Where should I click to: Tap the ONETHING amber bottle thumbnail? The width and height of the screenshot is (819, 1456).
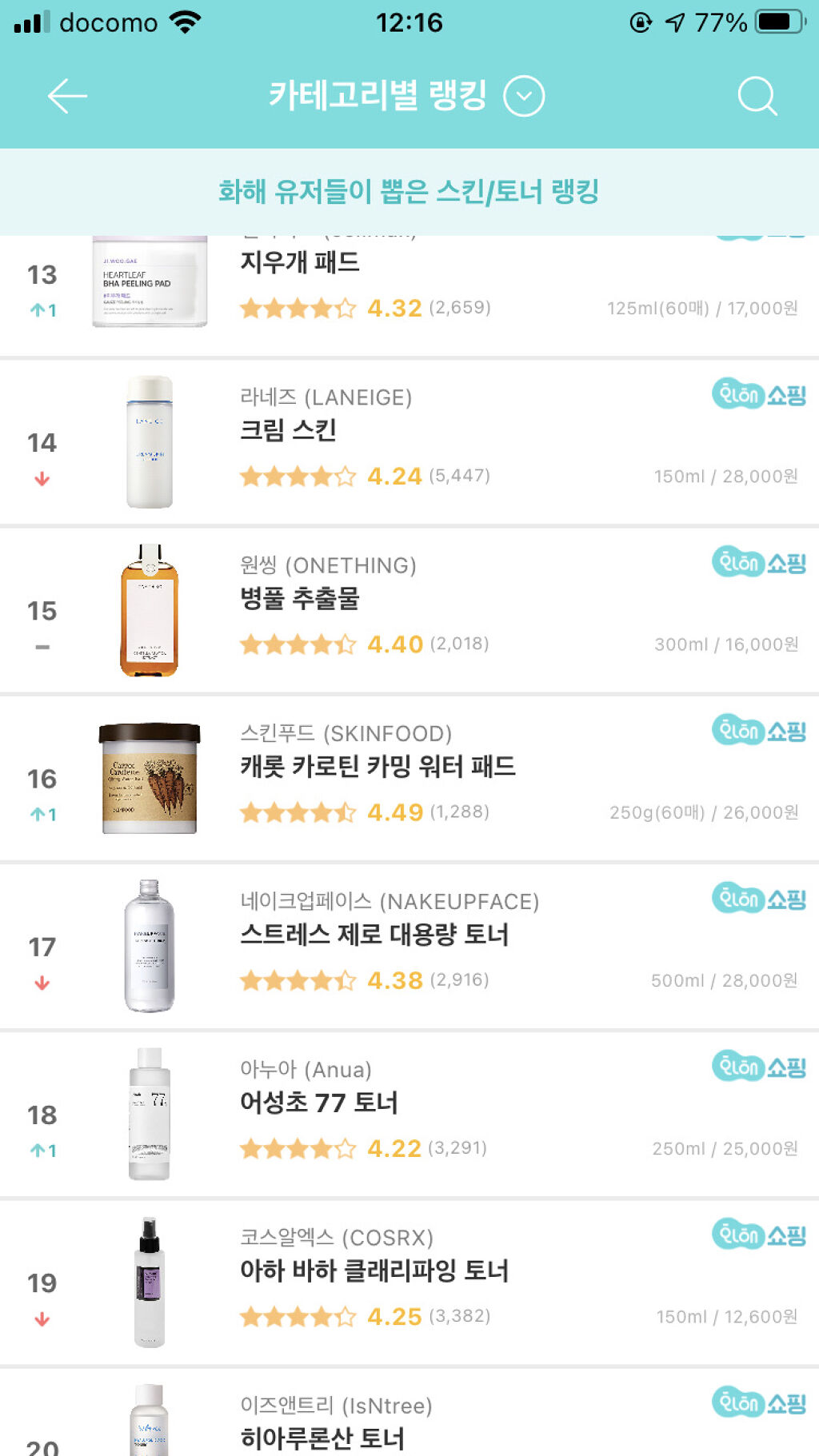(x=150, y=610)
